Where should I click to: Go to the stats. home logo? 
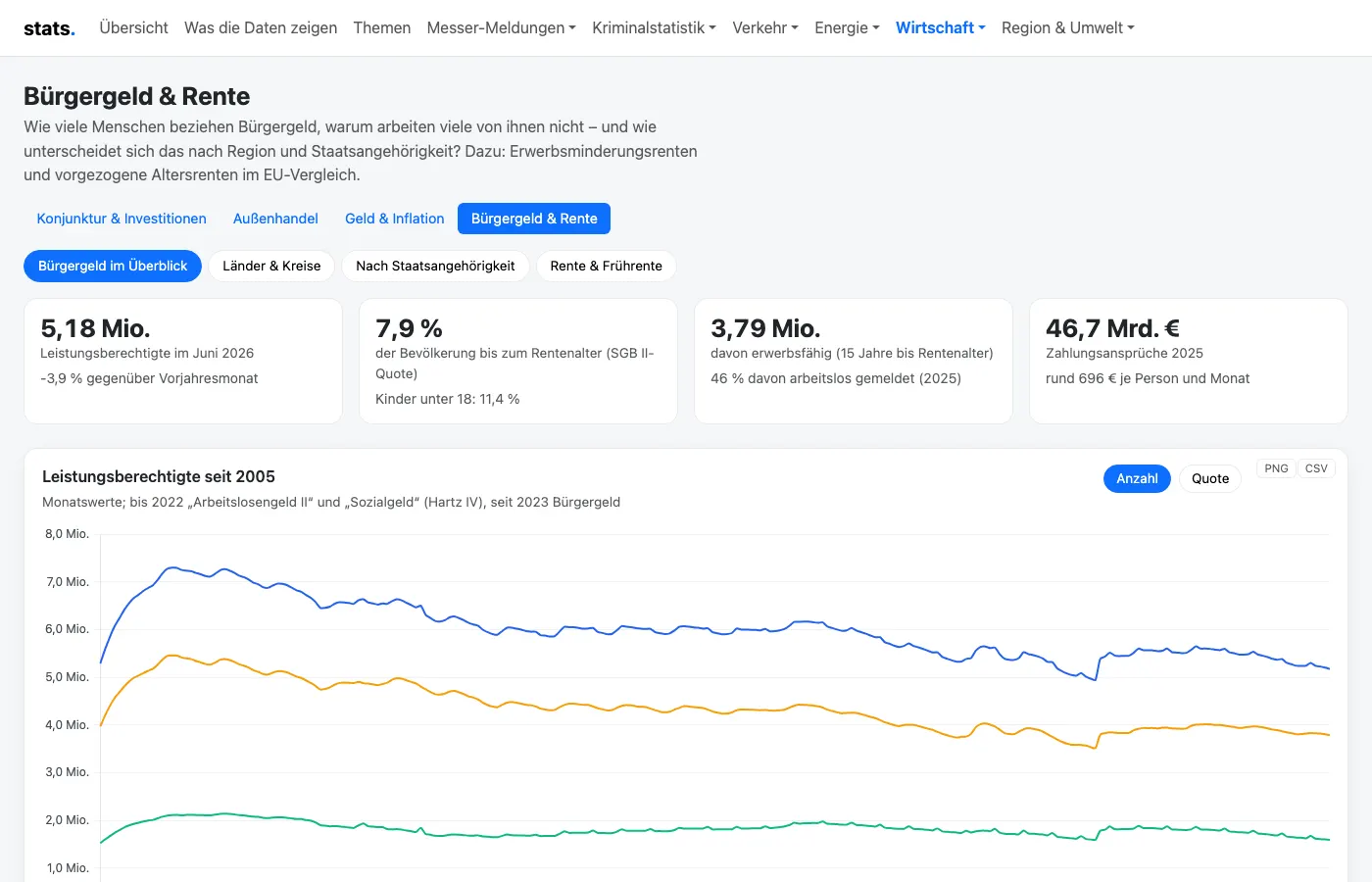[49, 28]
